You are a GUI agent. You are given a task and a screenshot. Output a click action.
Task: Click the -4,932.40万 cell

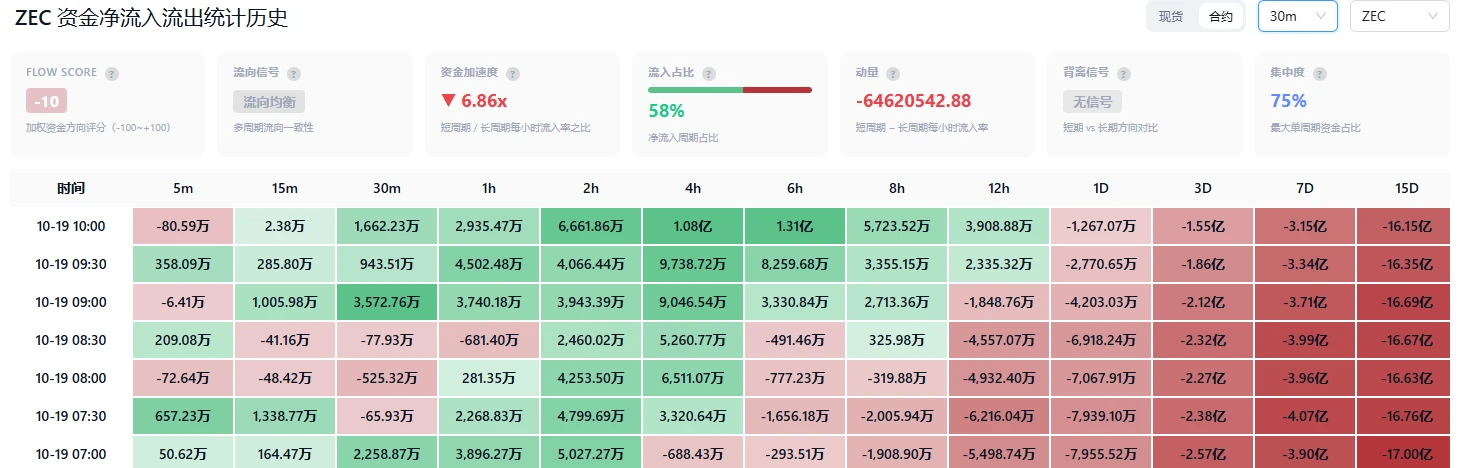[x=999, y=379]
